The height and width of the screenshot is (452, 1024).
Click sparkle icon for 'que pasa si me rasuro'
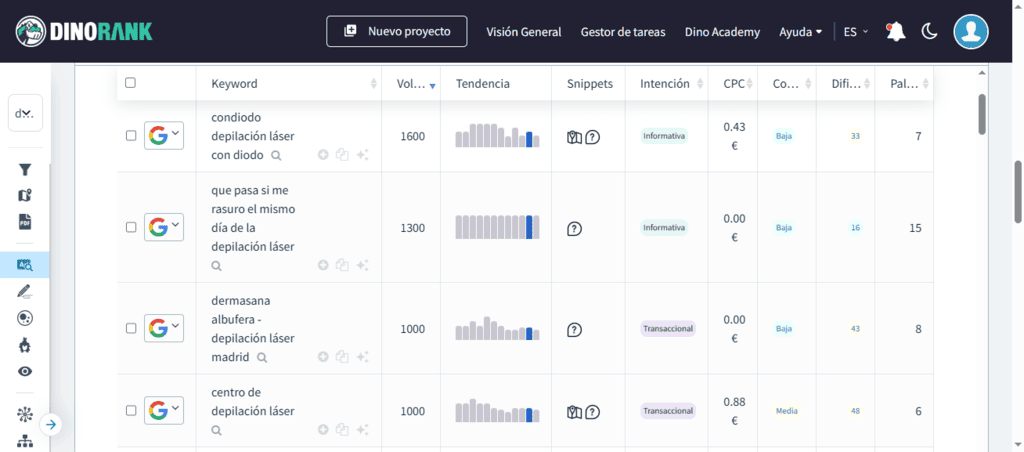(362, 265)
